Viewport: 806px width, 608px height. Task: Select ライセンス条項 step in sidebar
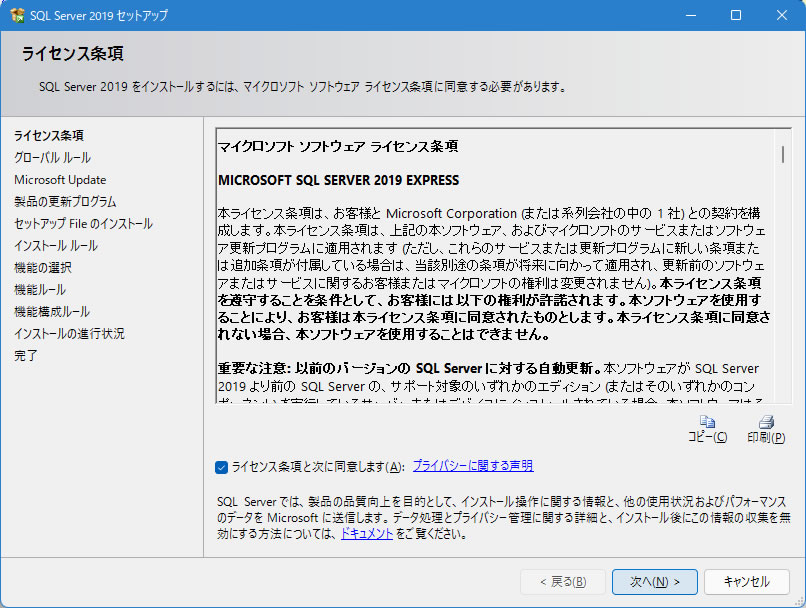pyautogui.click(x=48, y=135)
